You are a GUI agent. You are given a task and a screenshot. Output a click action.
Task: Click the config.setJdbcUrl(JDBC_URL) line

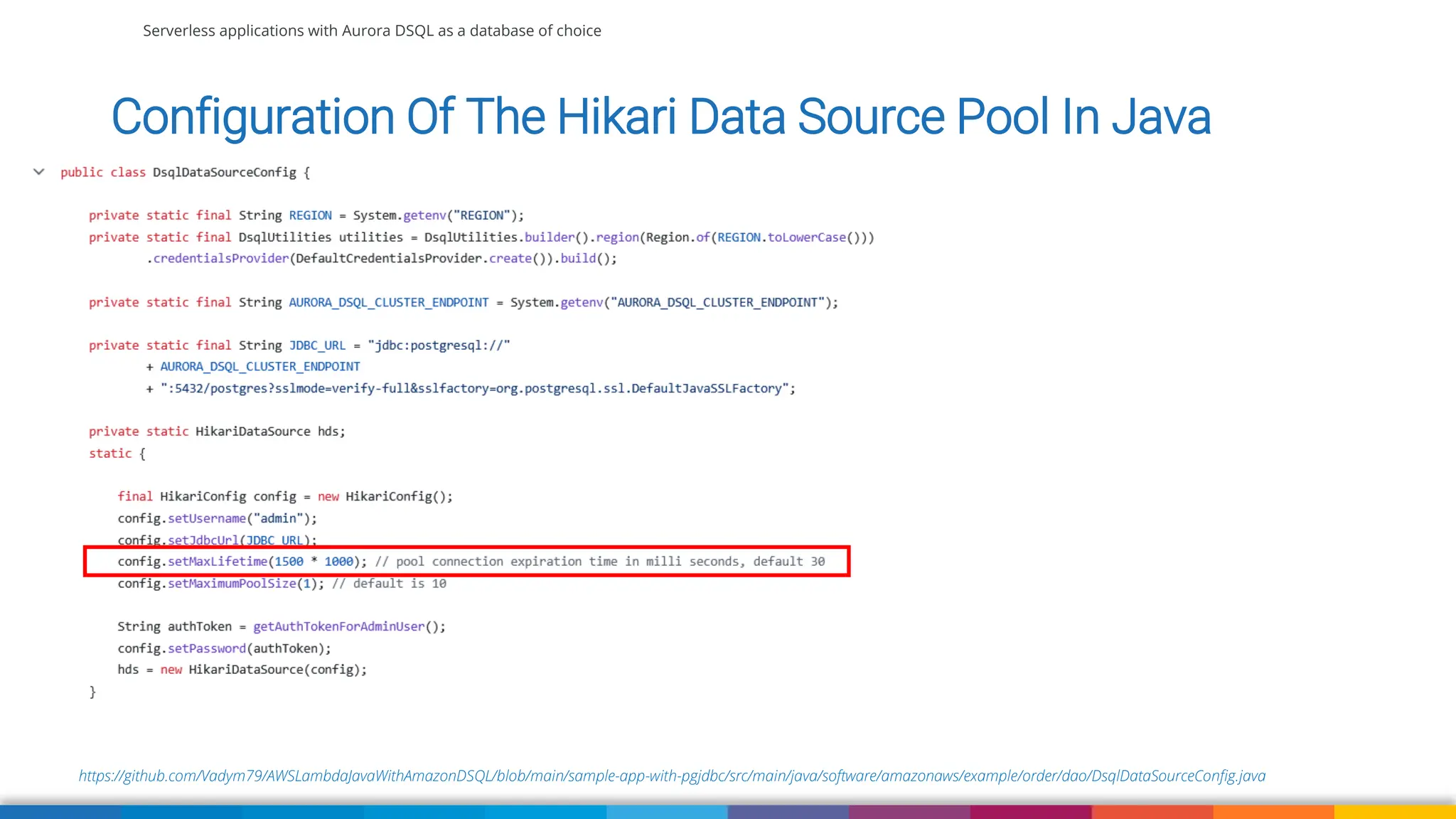[x=218, y=540]
